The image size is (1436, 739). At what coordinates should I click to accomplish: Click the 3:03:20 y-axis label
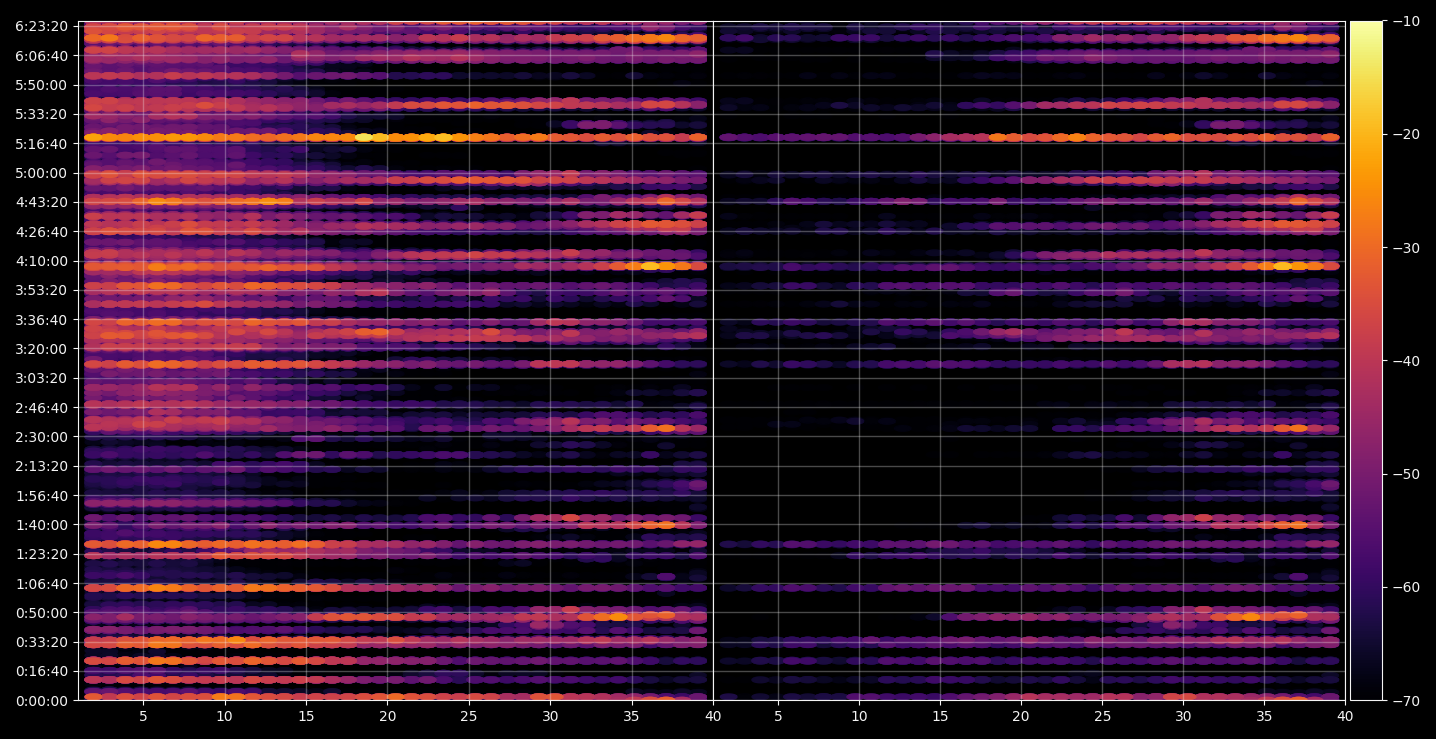tap(41, 378)
